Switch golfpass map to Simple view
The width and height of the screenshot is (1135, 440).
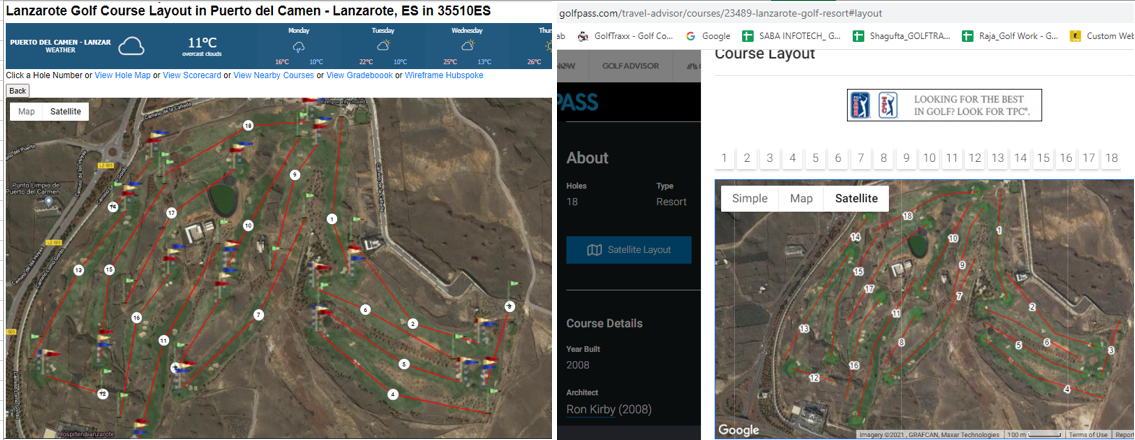pyautogui.click(x=749, y=198)
